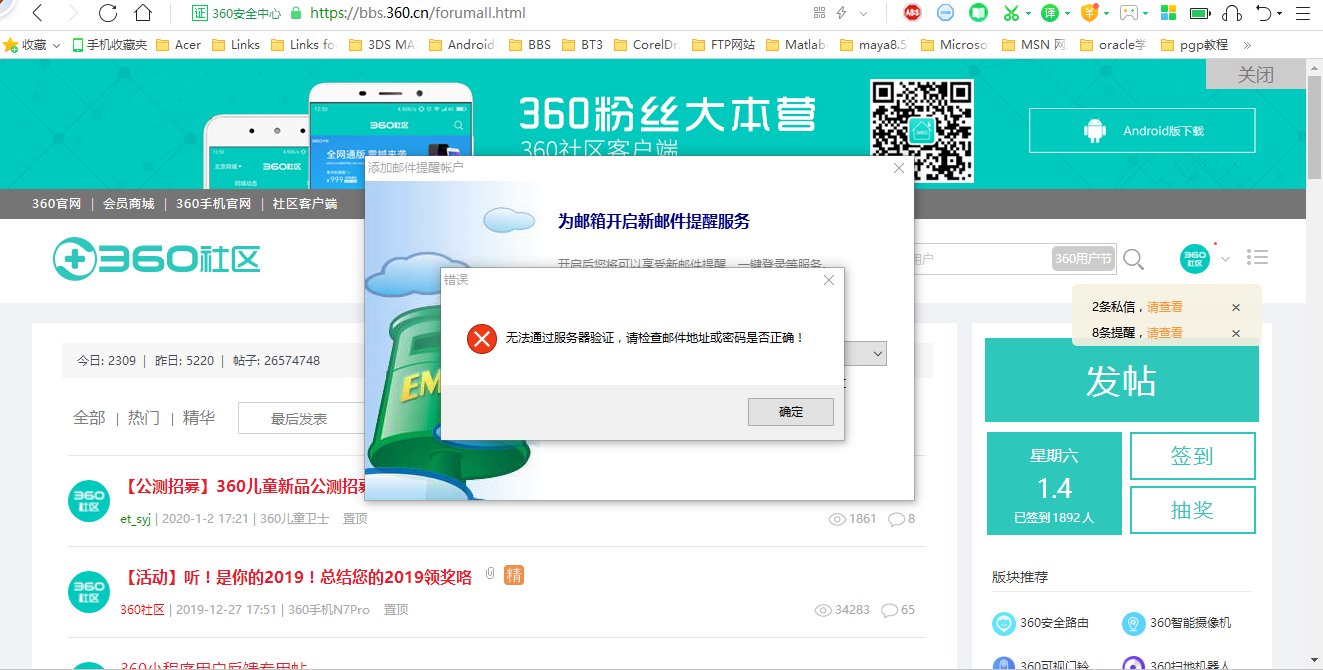
Task: Click the headphones icon in toolbar
Action: [1232, 13]
